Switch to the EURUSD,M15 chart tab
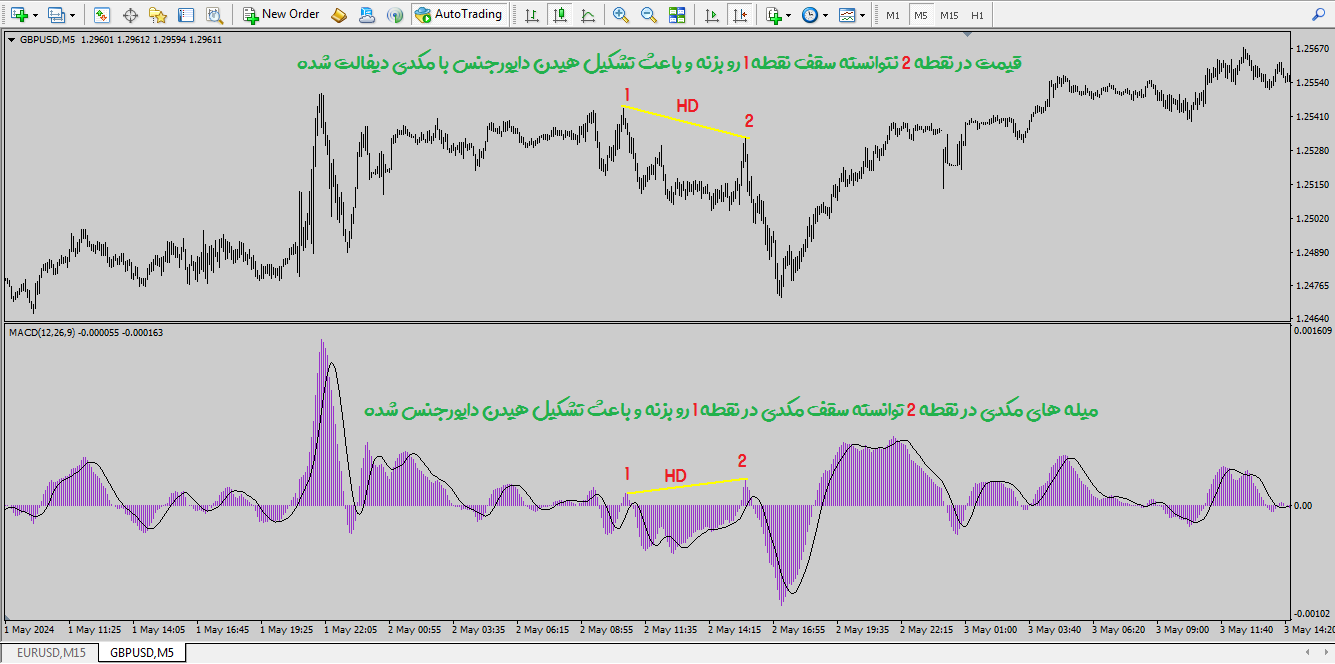The height and width of the screenshot is (664, 1335). click(x=51, y=653)
